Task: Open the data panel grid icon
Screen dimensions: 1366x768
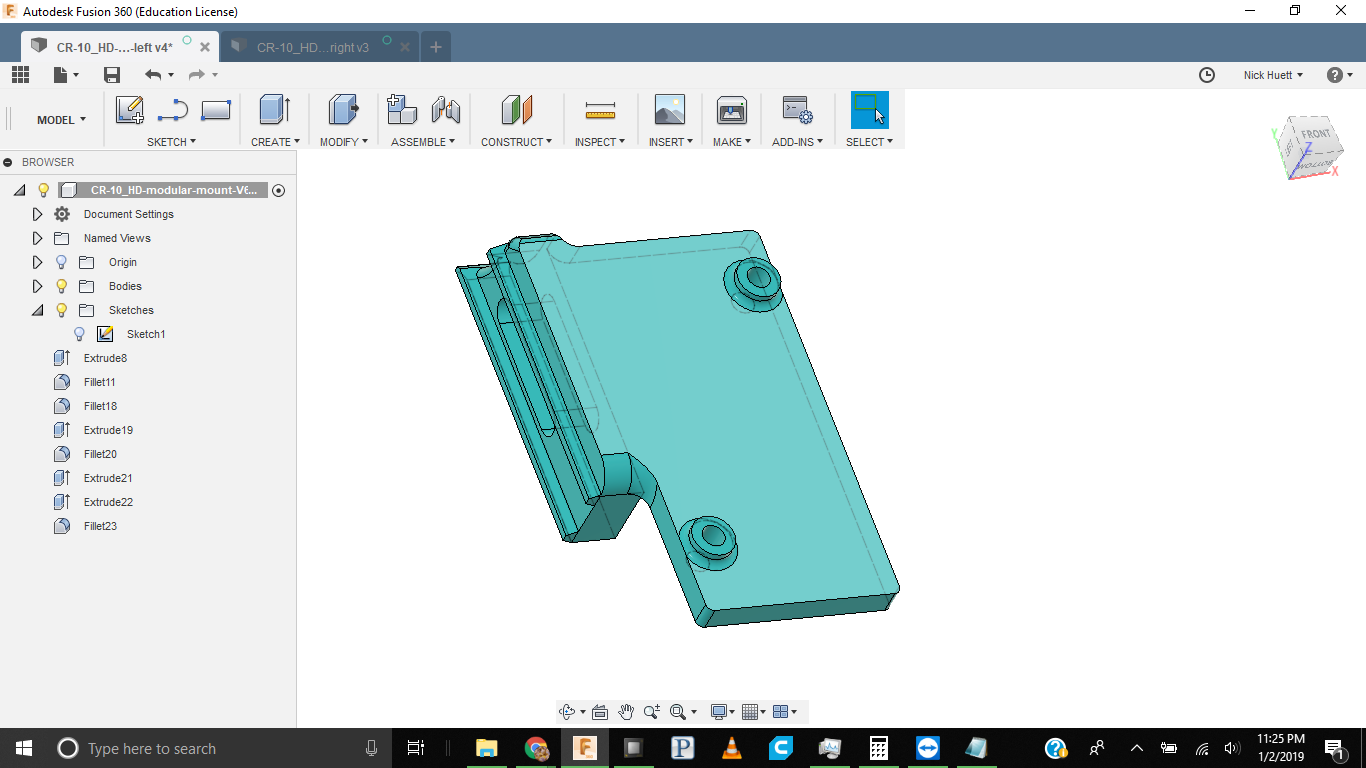Action: point(21,75)
